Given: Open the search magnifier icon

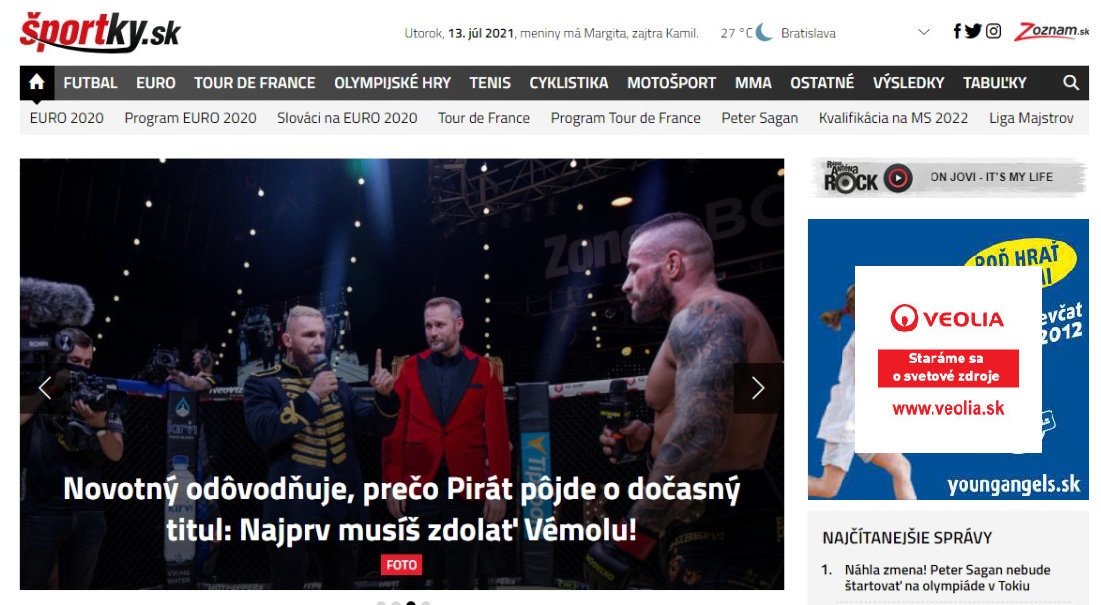Looking at the screenshot, I should click(1071, 83).
